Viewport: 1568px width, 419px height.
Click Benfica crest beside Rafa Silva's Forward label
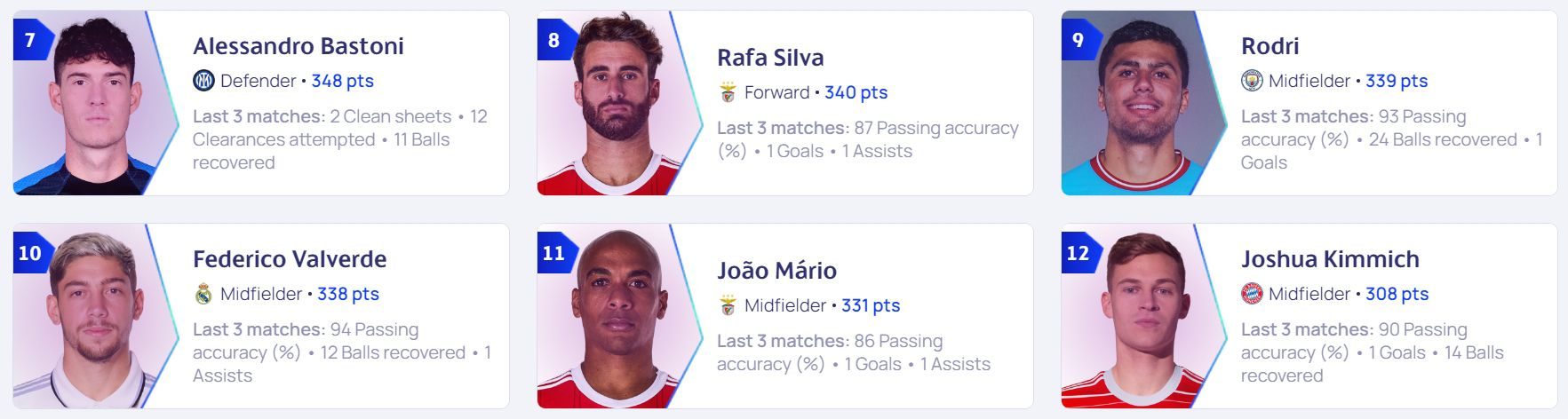coord(728,92)
